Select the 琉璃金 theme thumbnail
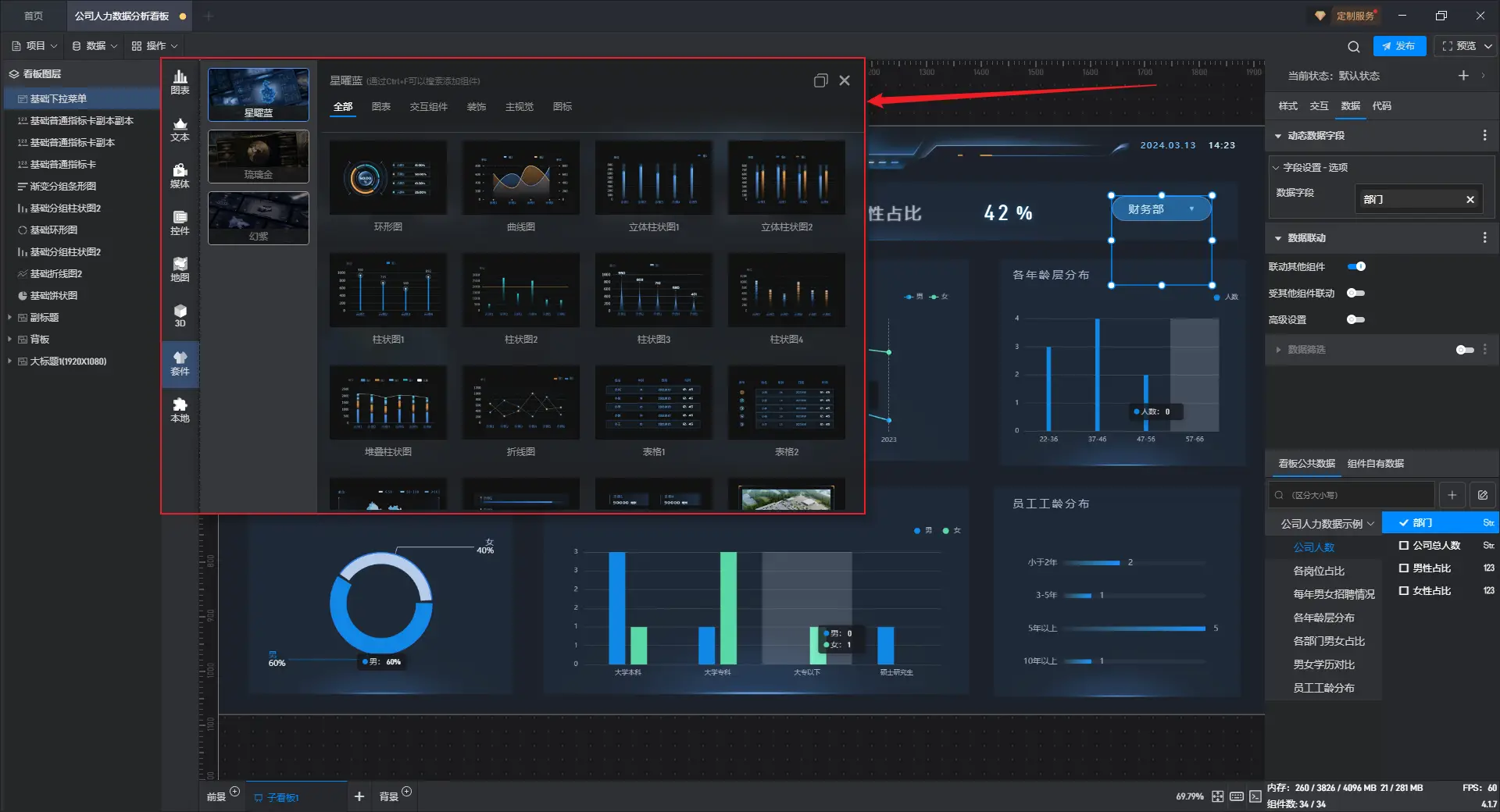The width and height of the screenshot is (1500, 812). point(259,156)
